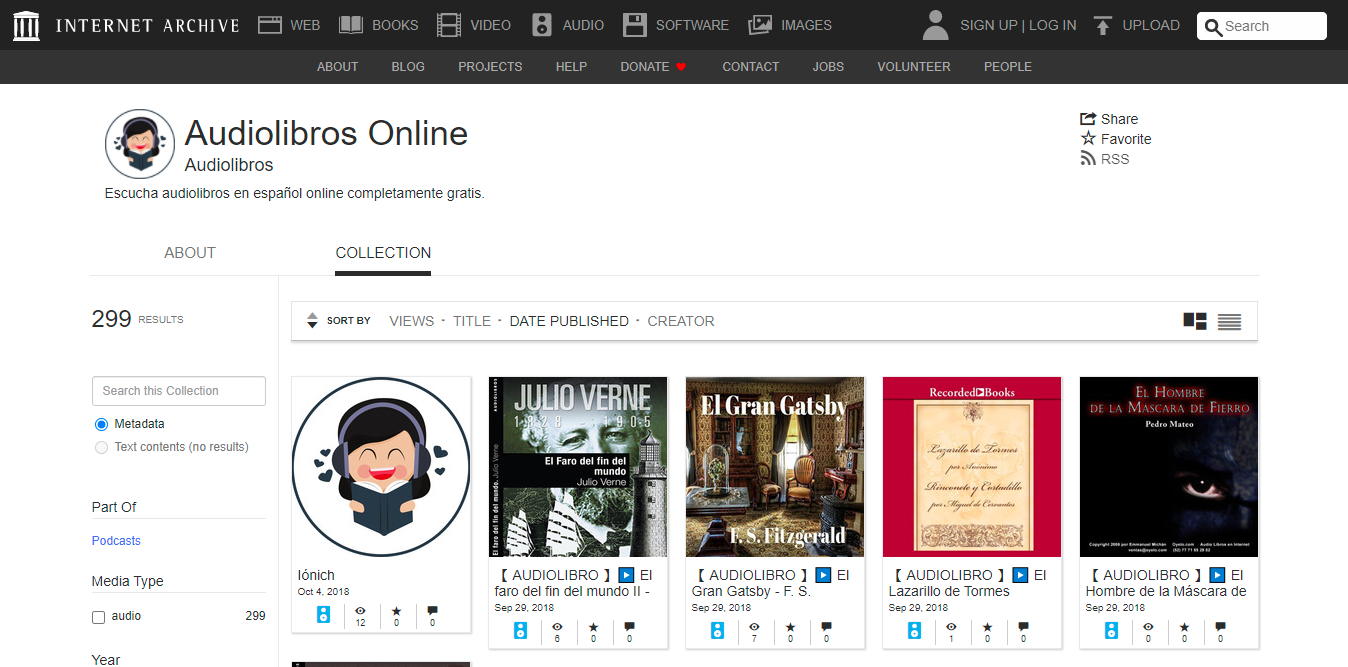The width and height of the screenshot is (1348, 667).
Task: Open the People page link
Action: [1007, 67]
